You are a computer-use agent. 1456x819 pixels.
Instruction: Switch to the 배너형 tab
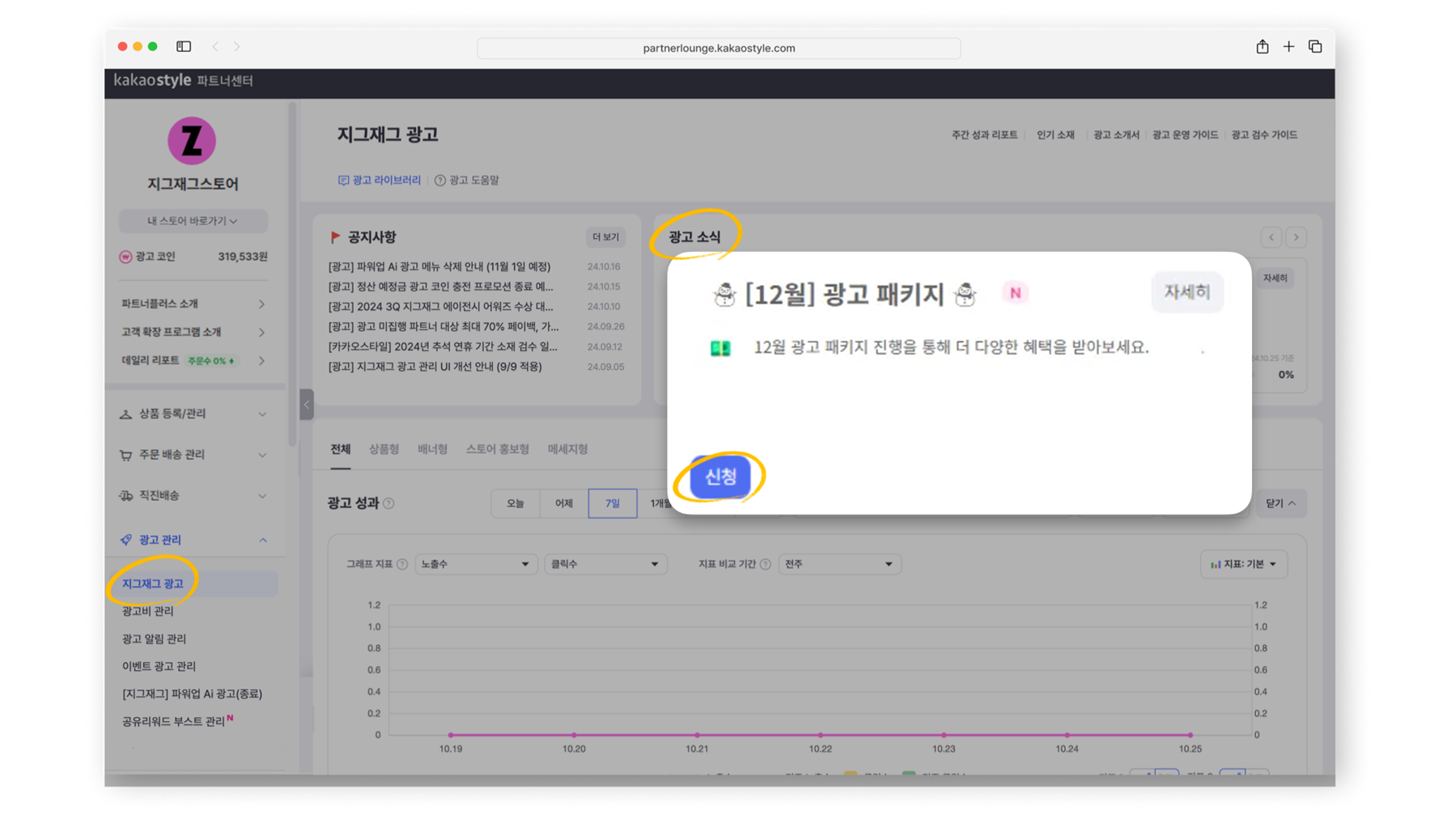tap(432, 449)
